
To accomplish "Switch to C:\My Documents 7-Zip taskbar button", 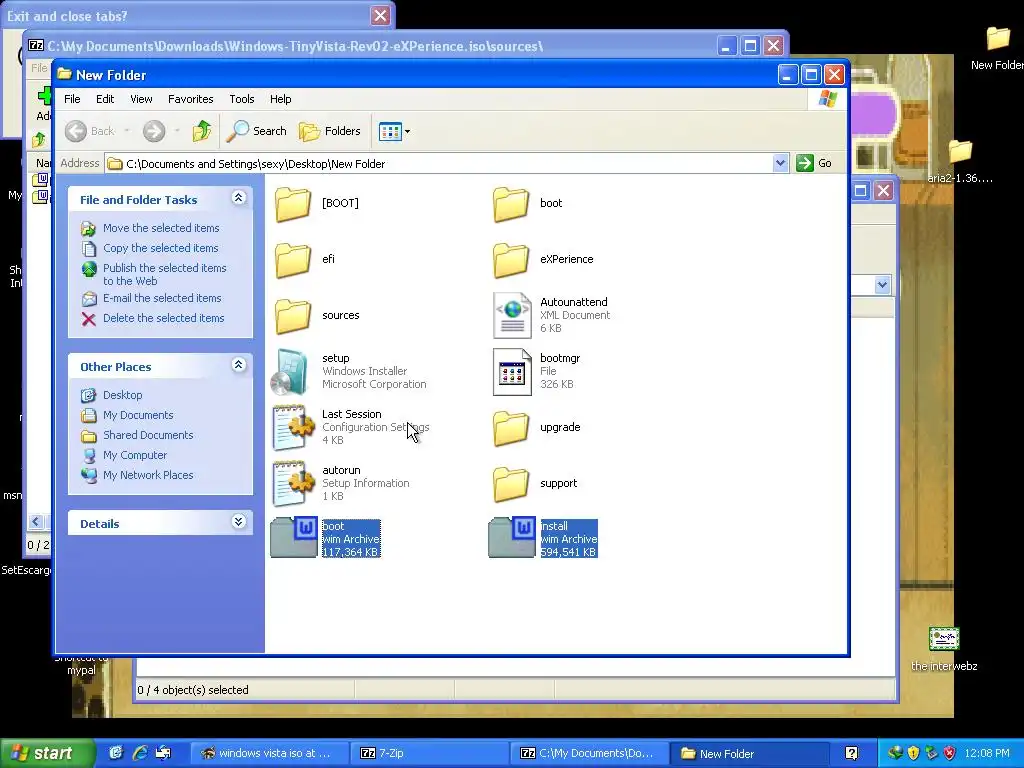I will pos(590,753).
